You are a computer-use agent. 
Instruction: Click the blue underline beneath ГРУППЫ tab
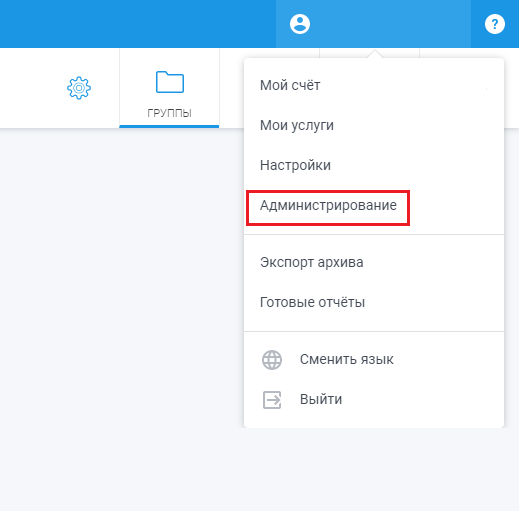pyautogui.click(x=169, y=126)
